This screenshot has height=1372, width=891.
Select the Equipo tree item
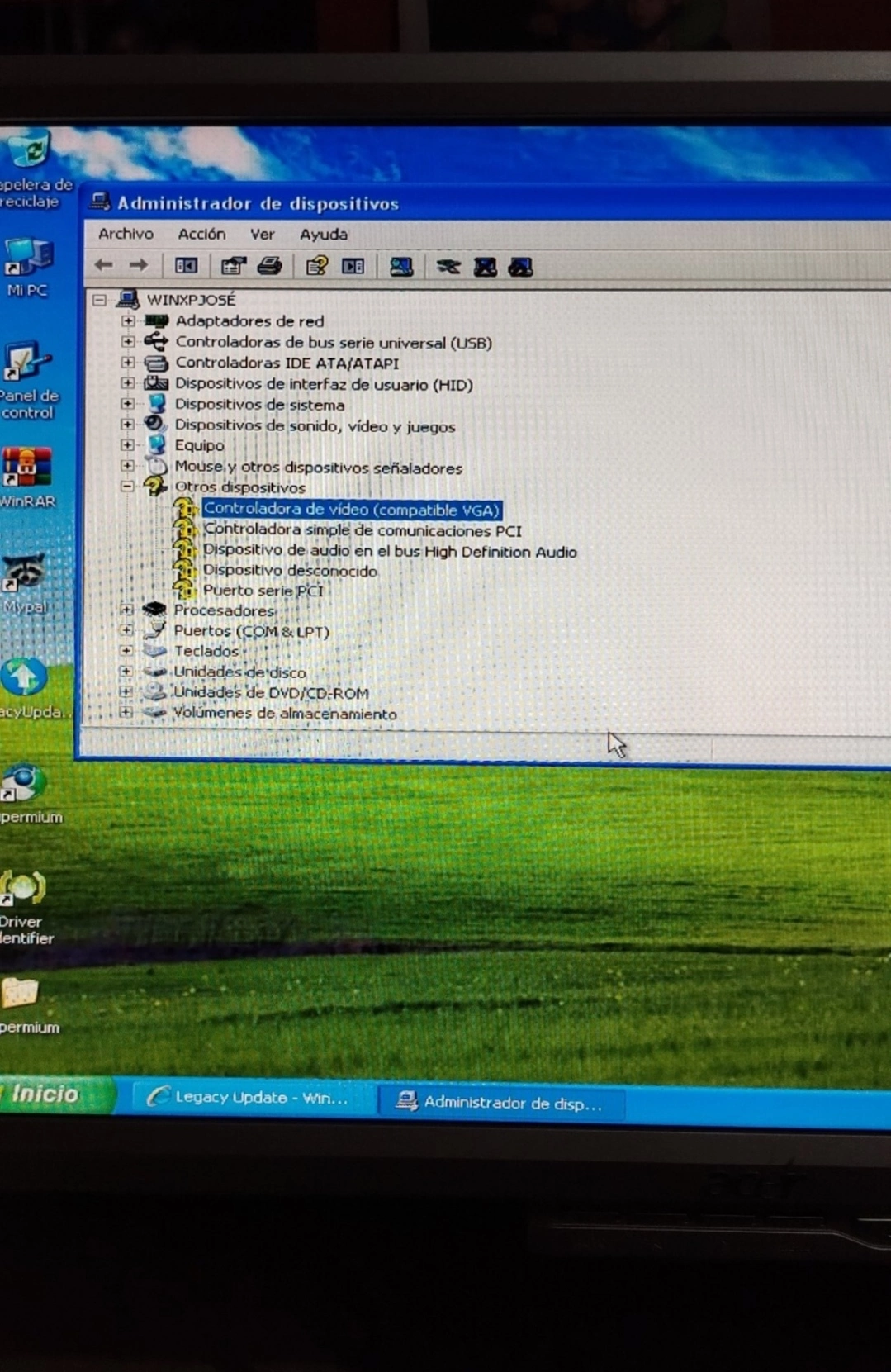(x=199, y=445)
